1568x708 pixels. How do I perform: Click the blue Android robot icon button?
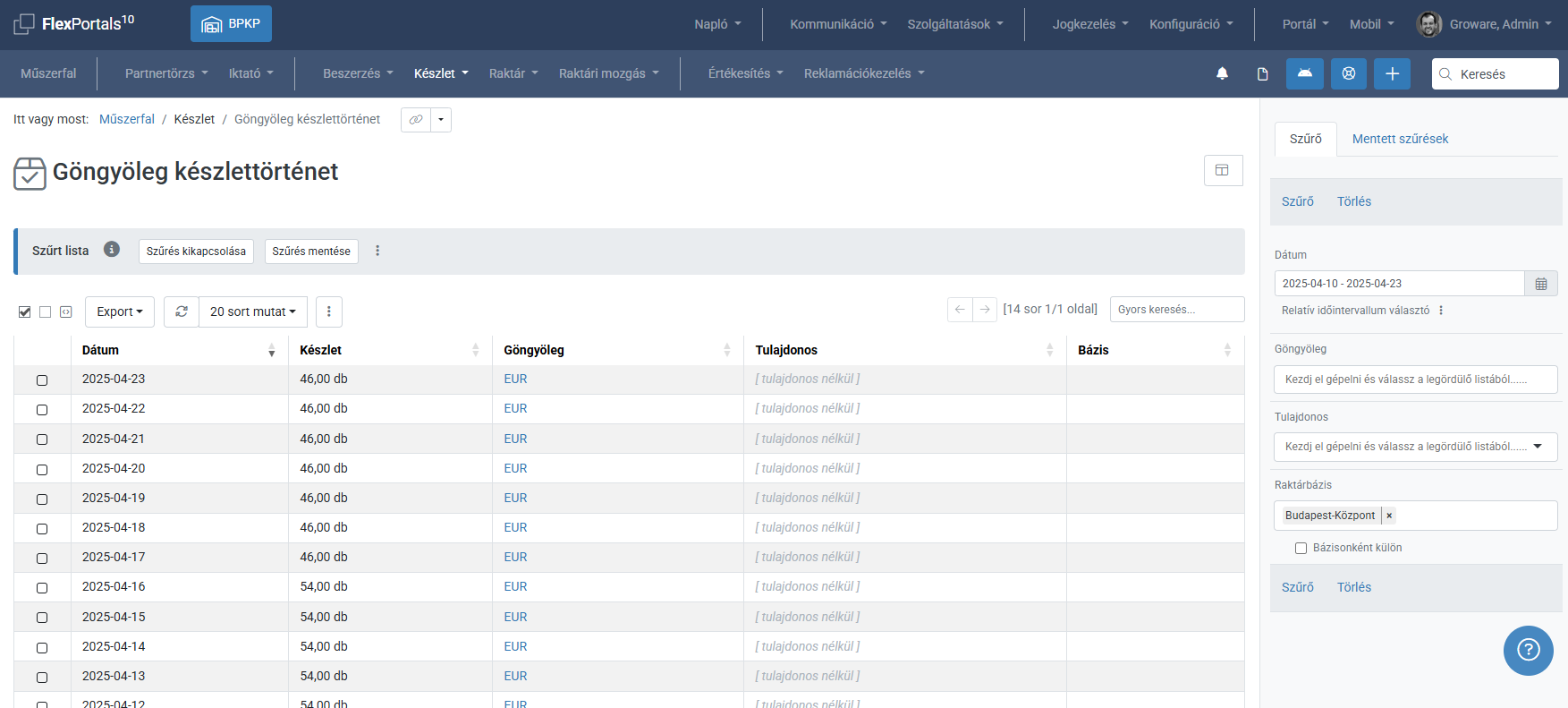[x=1305, y=73]
